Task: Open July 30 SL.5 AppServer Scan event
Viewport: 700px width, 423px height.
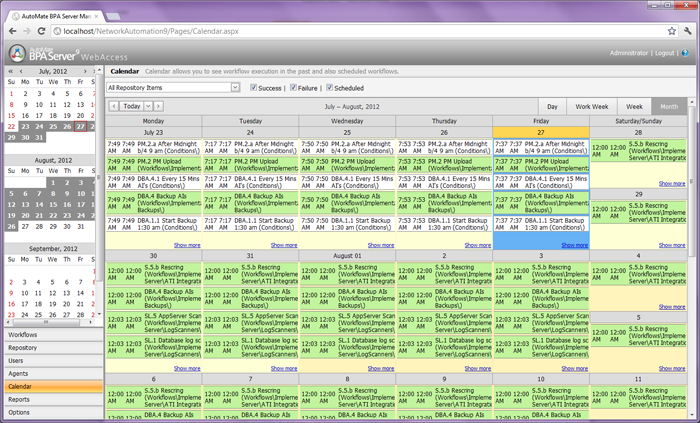Action: [154, 323]
